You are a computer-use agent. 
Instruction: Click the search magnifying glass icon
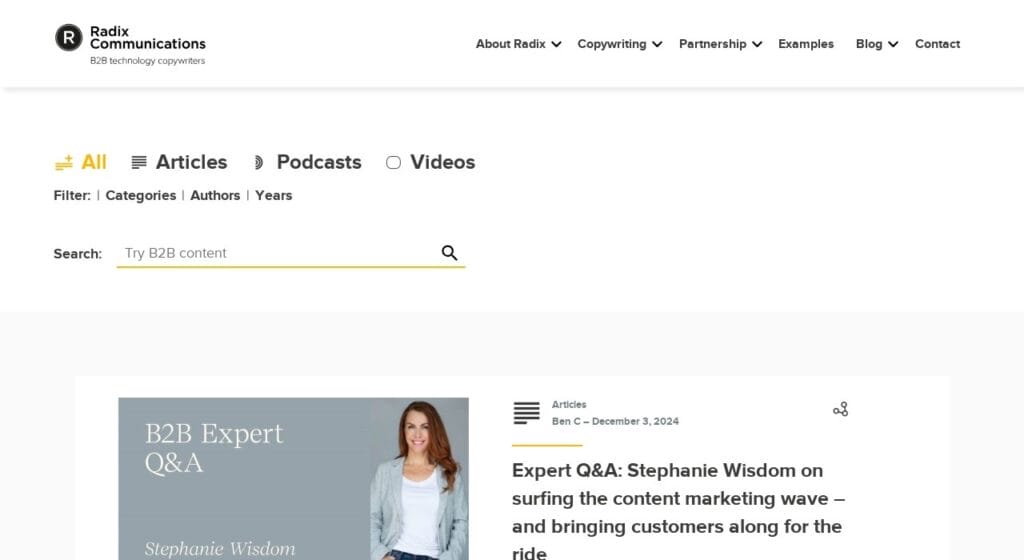point(449,253)
